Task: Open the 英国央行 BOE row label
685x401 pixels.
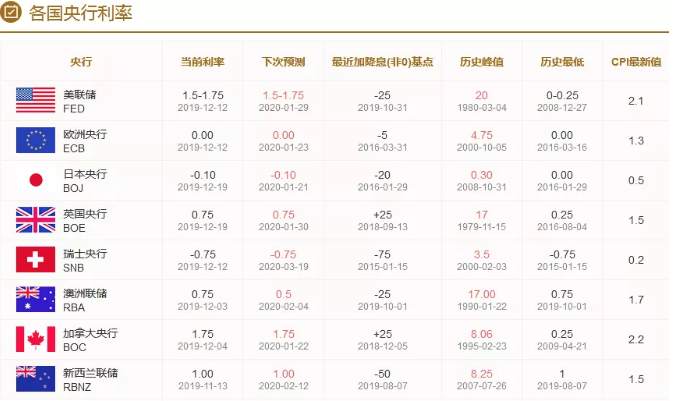Action: [x=85, y=221]
